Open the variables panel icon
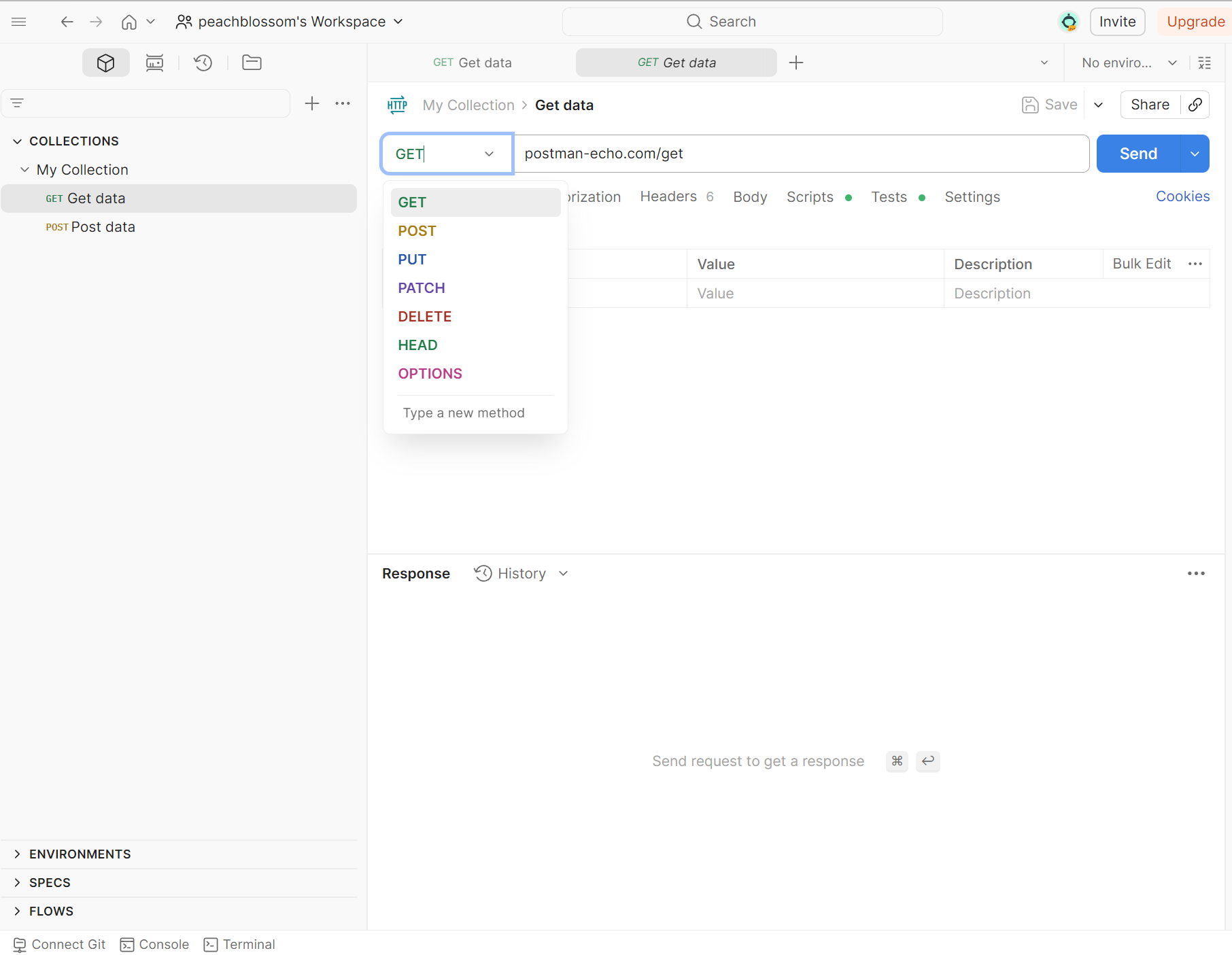The width and height of the screenshot is (1232, 955). (1205, 63)
